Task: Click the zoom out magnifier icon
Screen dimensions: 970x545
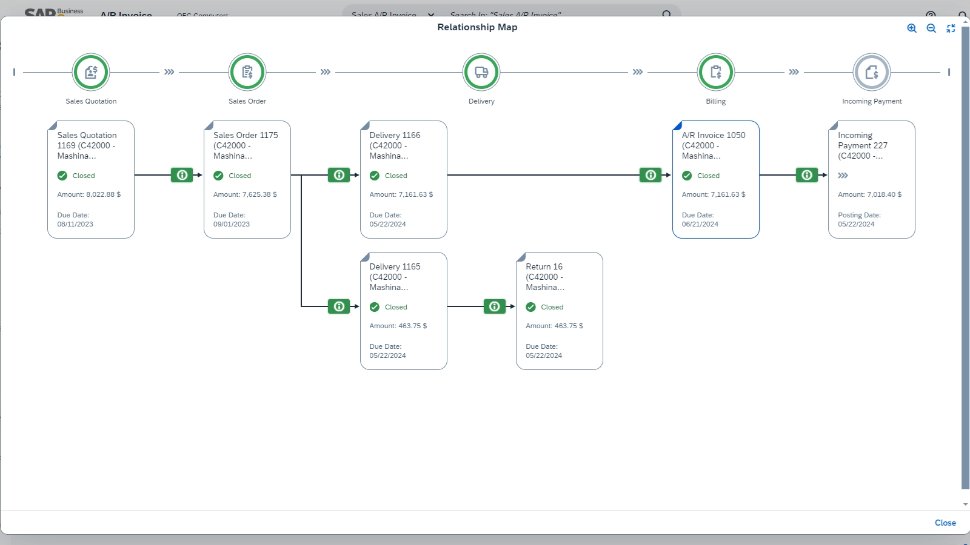Action: click(931, 29)
